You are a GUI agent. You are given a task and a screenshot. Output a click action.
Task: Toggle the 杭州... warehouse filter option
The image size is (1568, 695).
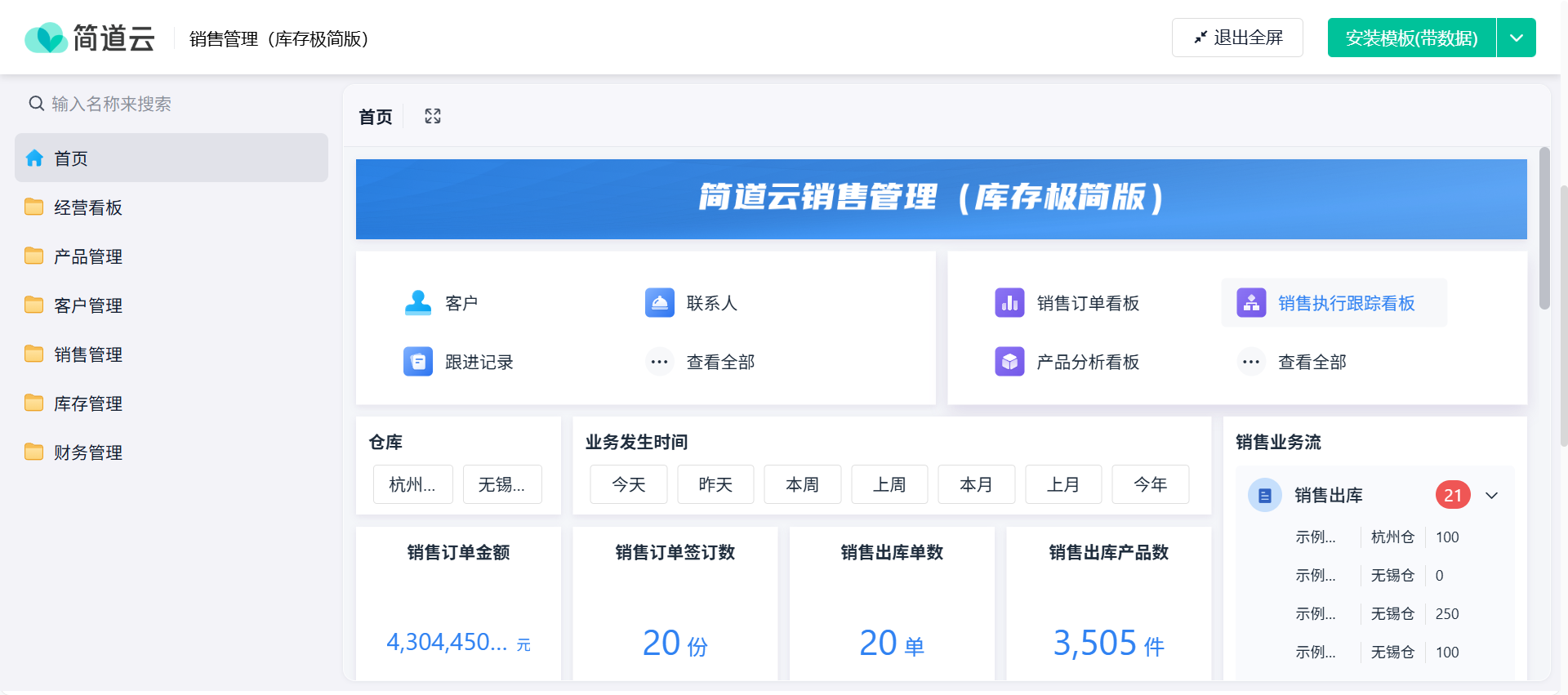coord(412,484)
